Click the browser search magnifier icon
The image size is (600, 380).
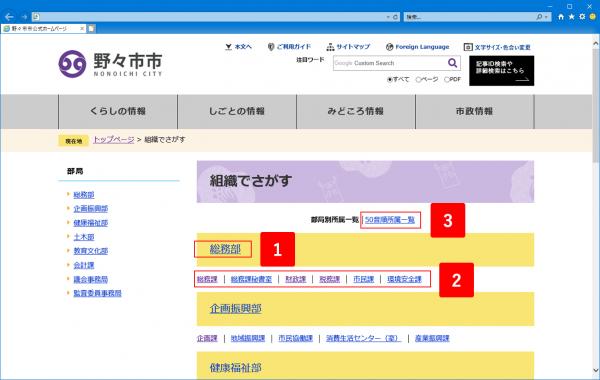pos(539,17)
